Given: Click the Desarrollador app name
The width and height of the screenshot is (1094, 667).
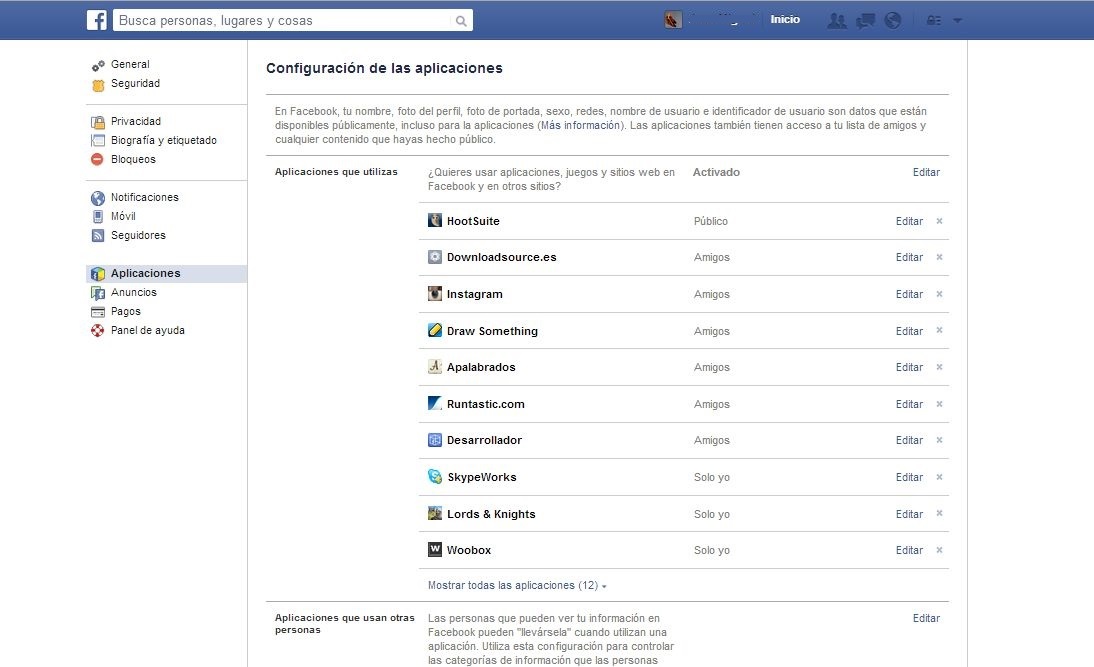Looking at the screenshot, I should coord(484,440).
